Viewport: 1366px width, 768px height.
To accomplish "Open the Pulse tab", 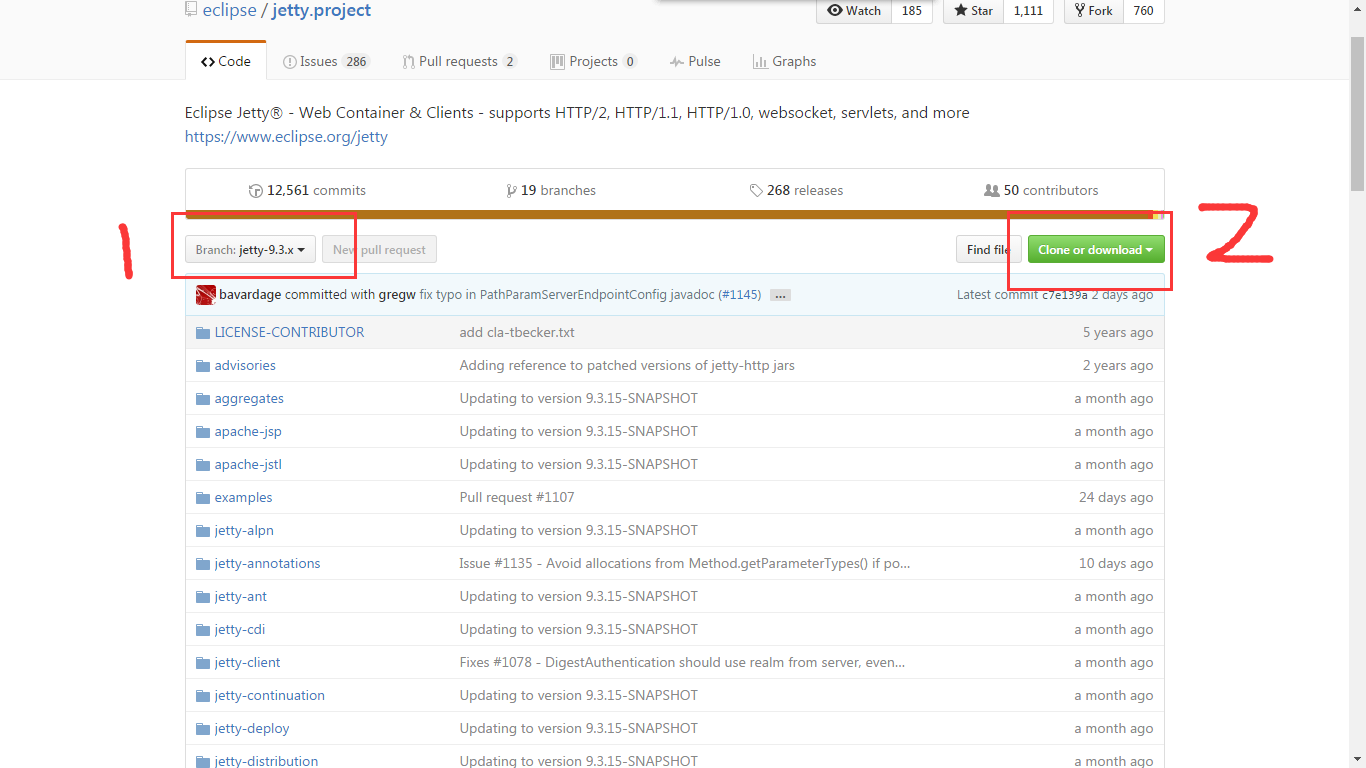I will pyautogui.click(x=695, y=61).
